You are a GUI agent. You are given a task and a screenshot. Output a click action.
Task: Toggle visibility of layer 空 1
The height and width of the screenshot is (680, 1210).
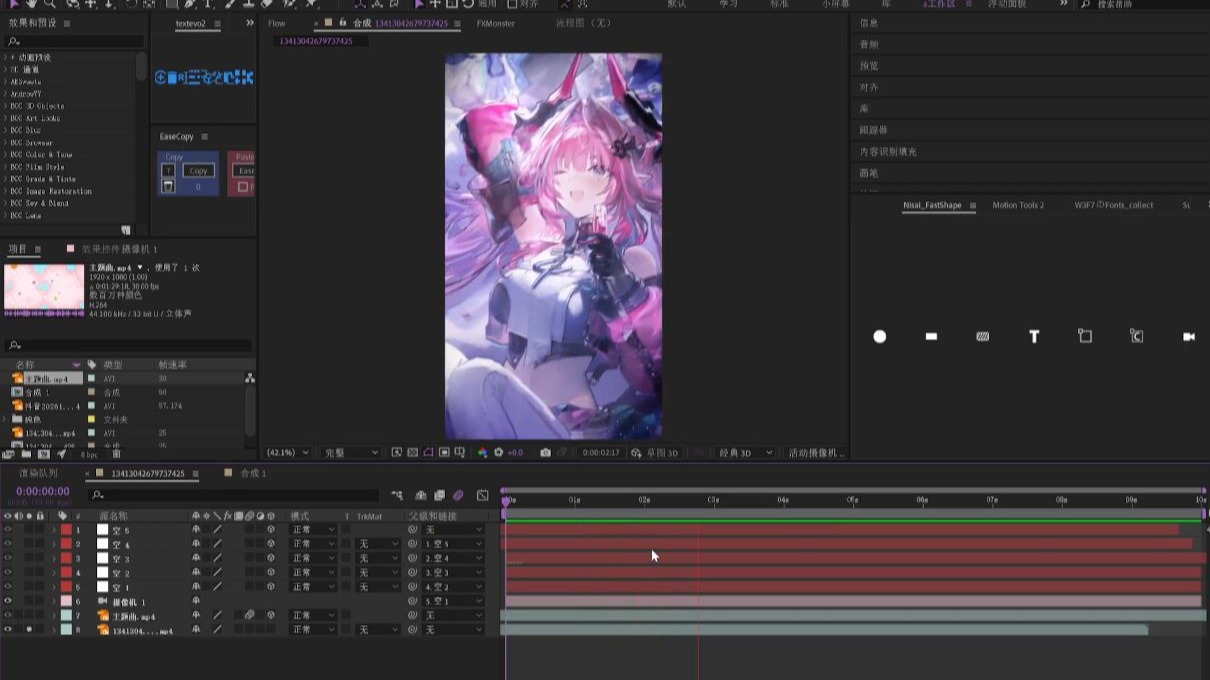[8, 587]
